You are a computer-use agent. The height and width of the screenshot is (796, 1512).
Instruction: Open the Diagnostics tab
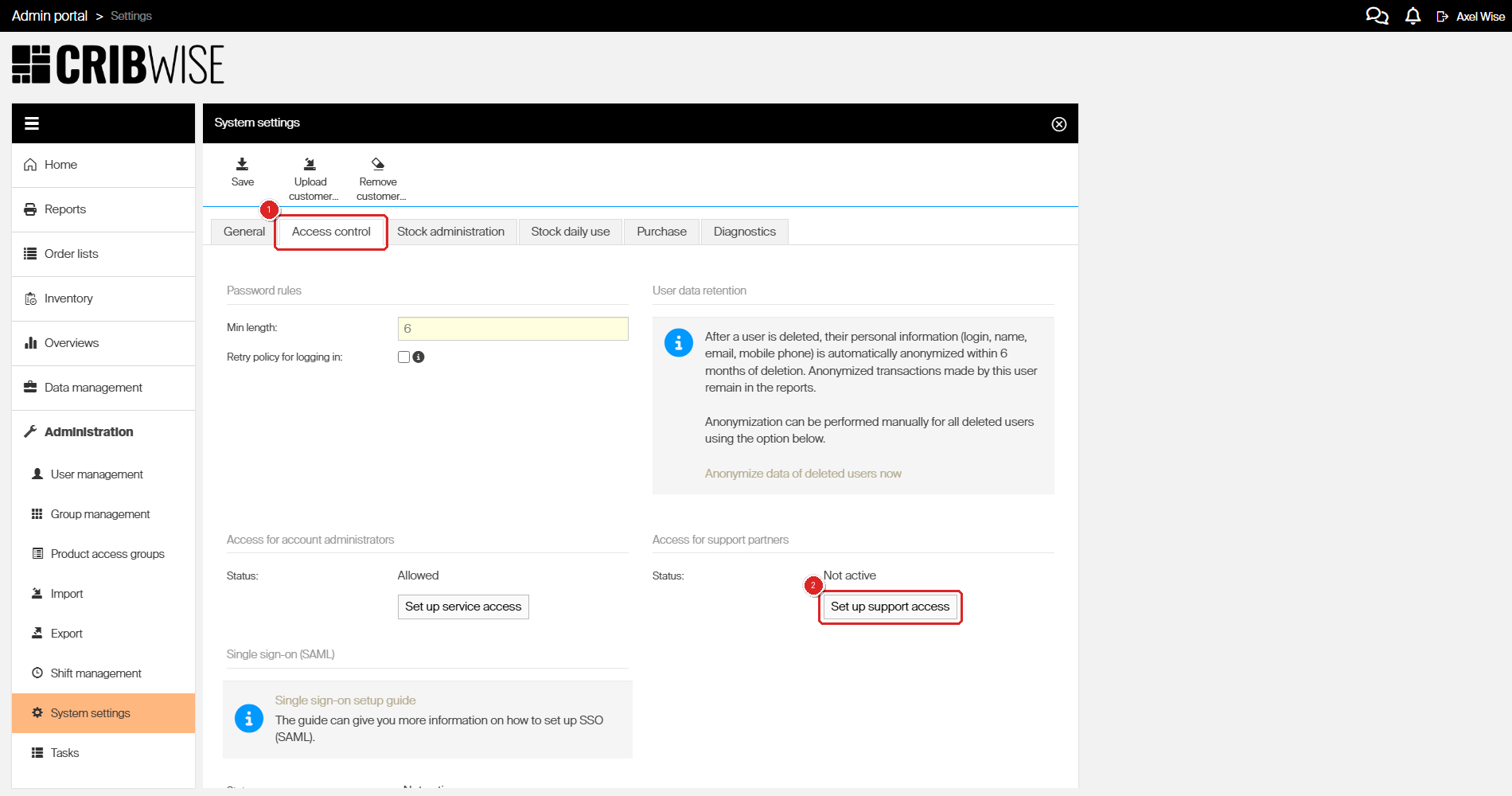(x=744, y=232)
